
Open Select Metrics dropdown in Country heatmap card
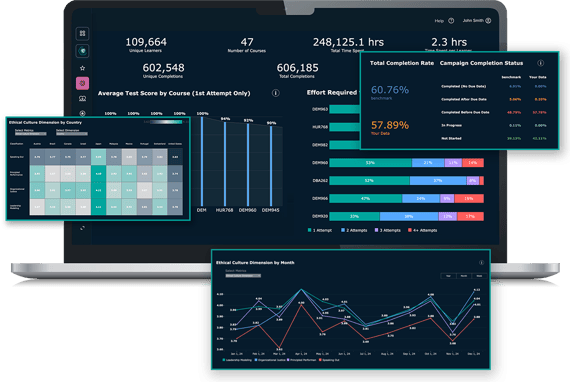[x=31, y=134]
